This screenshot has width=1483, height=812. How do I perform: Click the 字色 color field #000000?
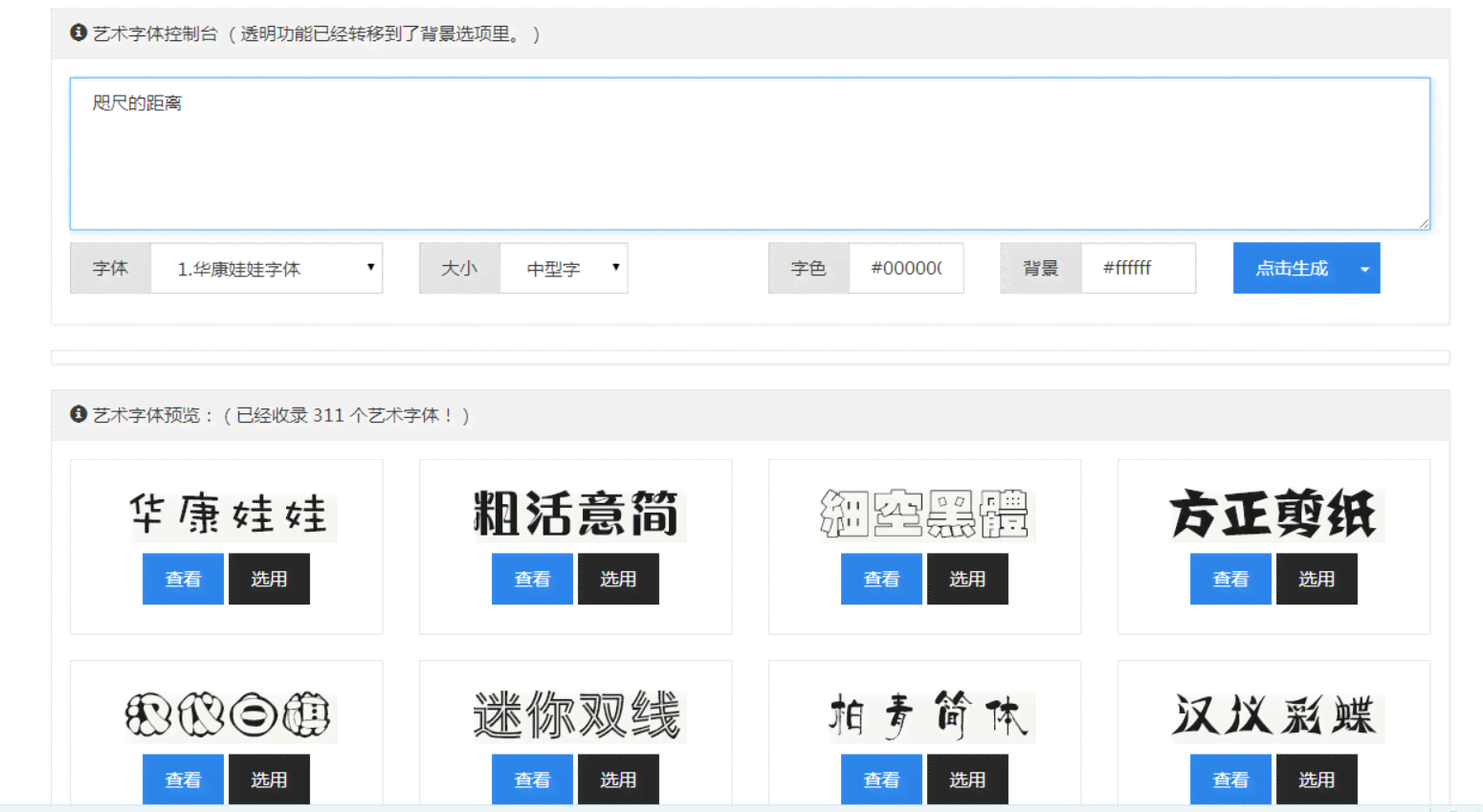point(906,269)
